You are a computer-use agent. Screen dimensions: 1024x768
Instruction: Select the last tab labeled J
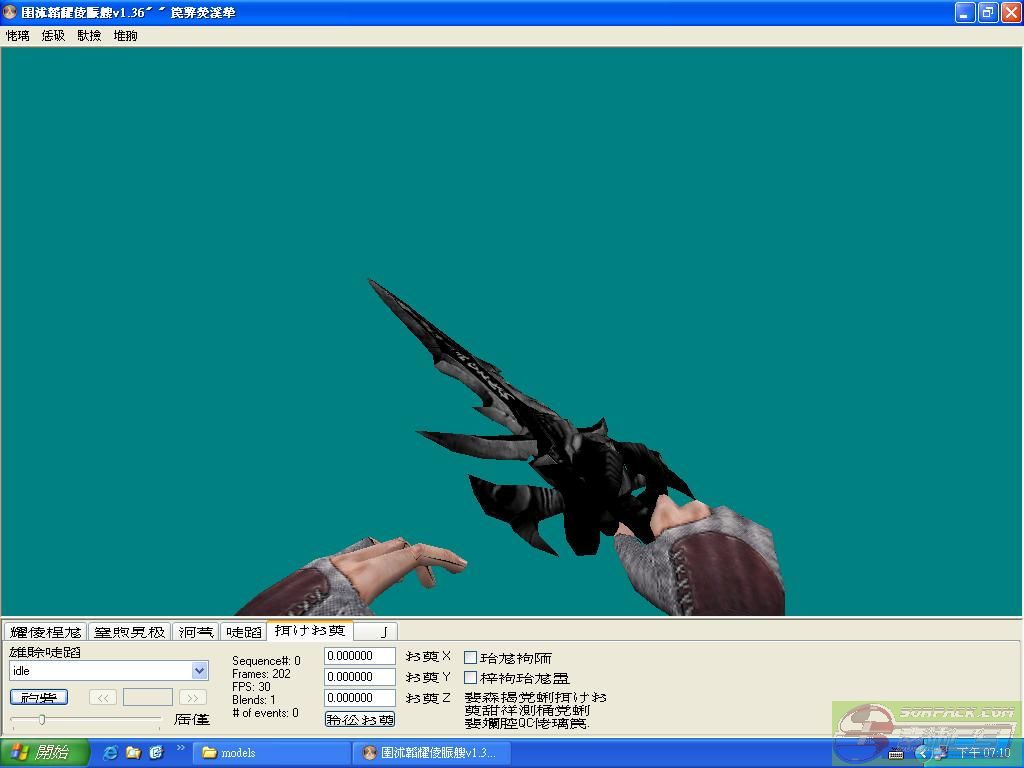[377, 632]
